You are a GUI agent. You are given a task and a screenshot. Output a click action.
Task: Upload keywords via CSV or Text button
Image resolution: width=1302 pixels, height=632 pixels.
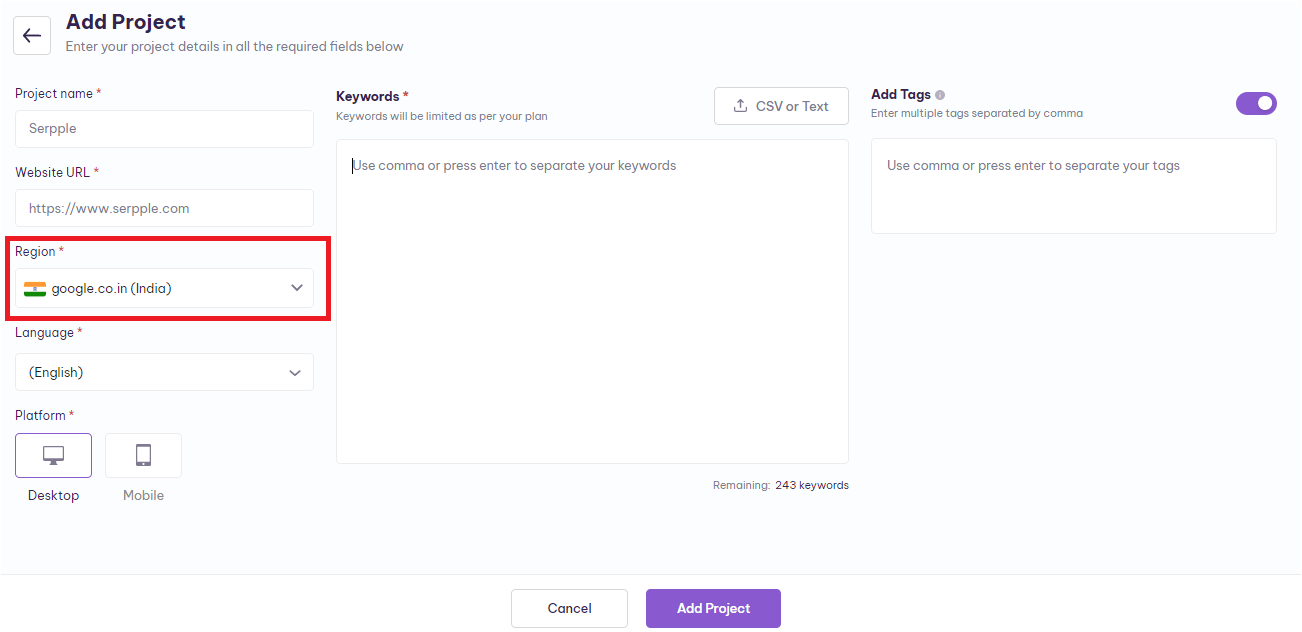click(x=781, y=106)
